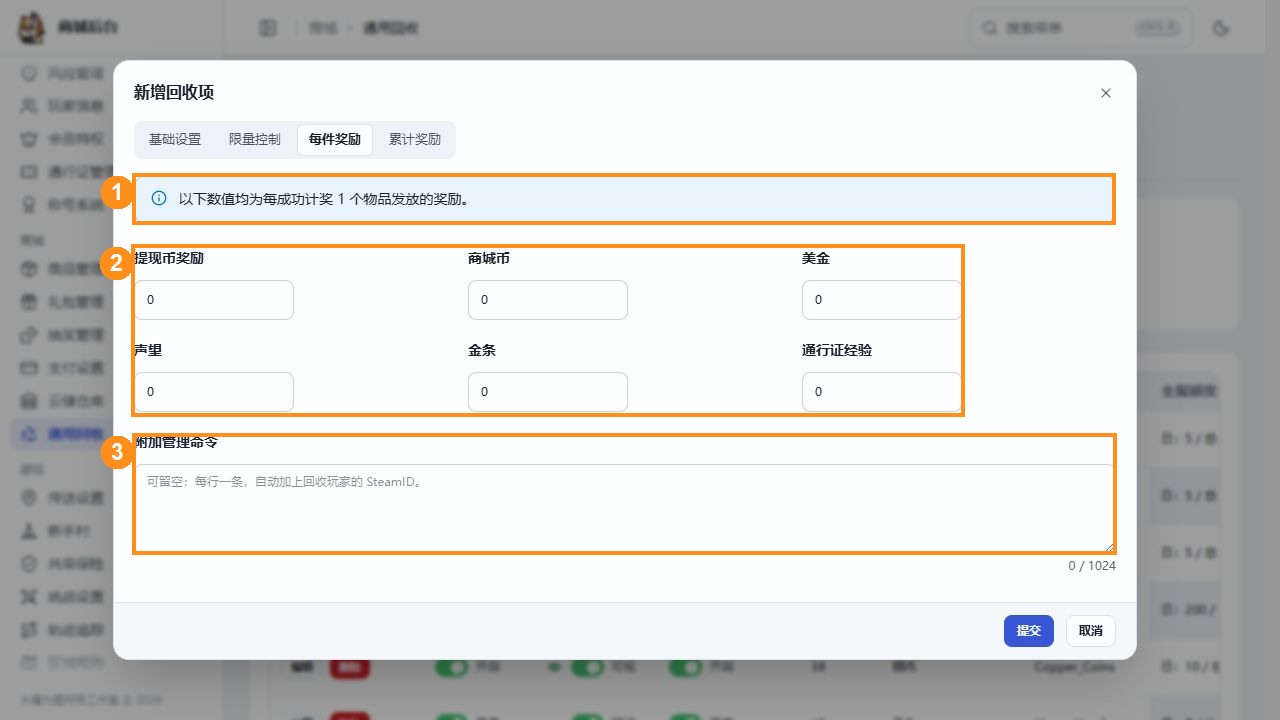Viewport: 1280px width, 720px height.
Task: Open the header search box
Action: coord(1078,28)
